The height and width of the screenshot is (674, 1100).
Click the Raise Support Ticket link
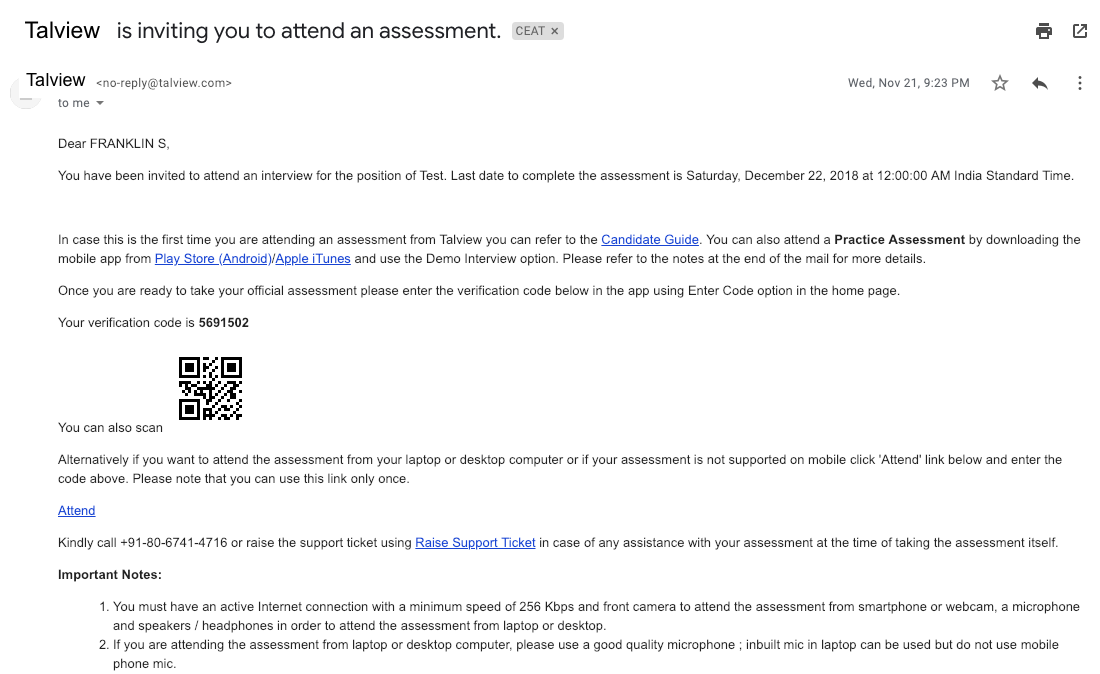tap(474, 542)
